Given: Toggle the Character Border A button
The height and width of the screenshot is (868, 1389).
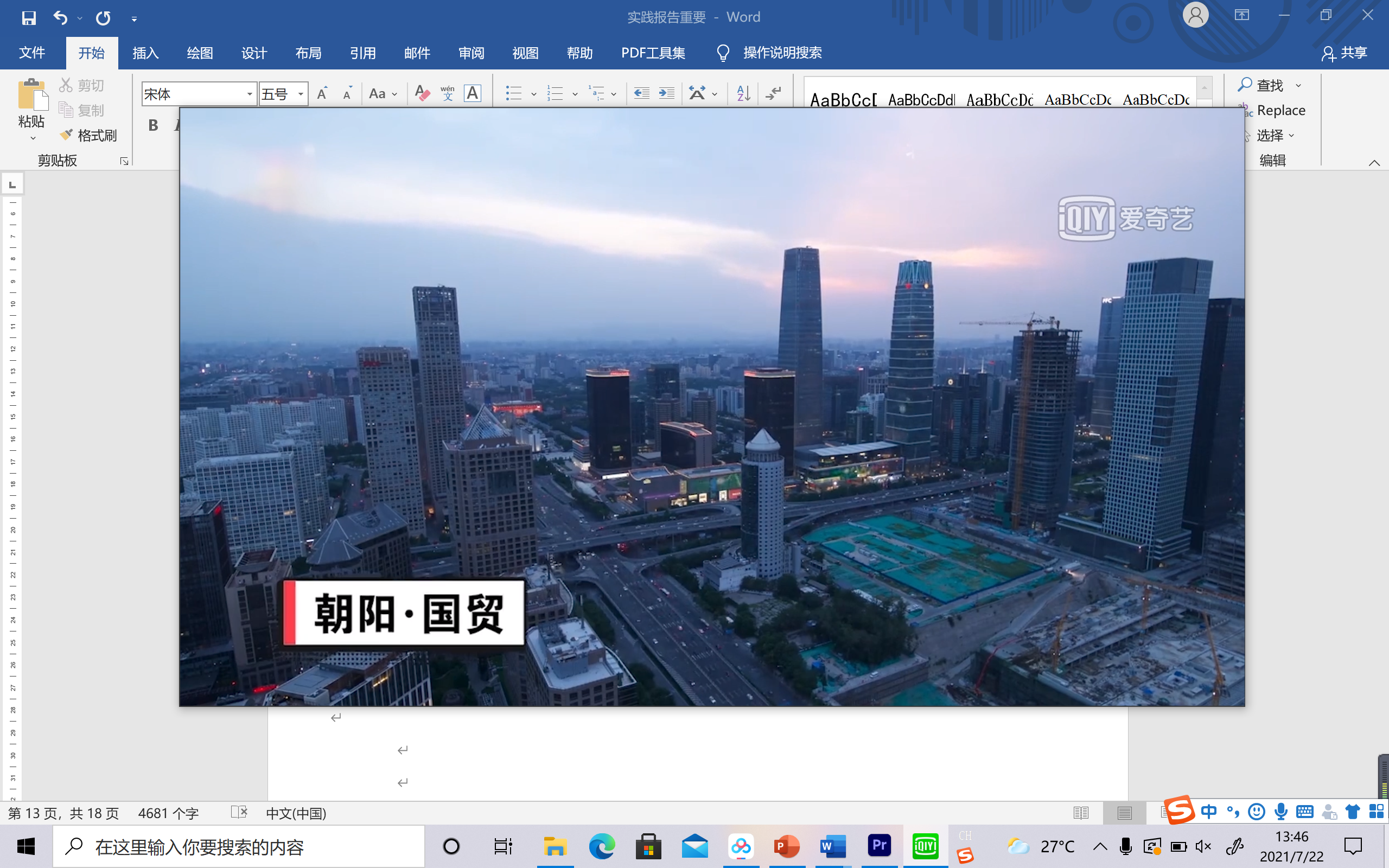Looking at the screenshot, I should [x=473, y=93].
